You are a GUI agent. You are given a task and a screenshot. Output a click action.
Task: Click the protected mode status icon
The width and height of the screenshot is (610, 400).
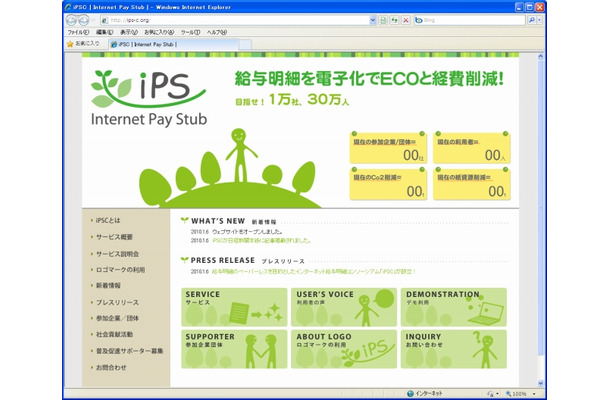[493, 394]
